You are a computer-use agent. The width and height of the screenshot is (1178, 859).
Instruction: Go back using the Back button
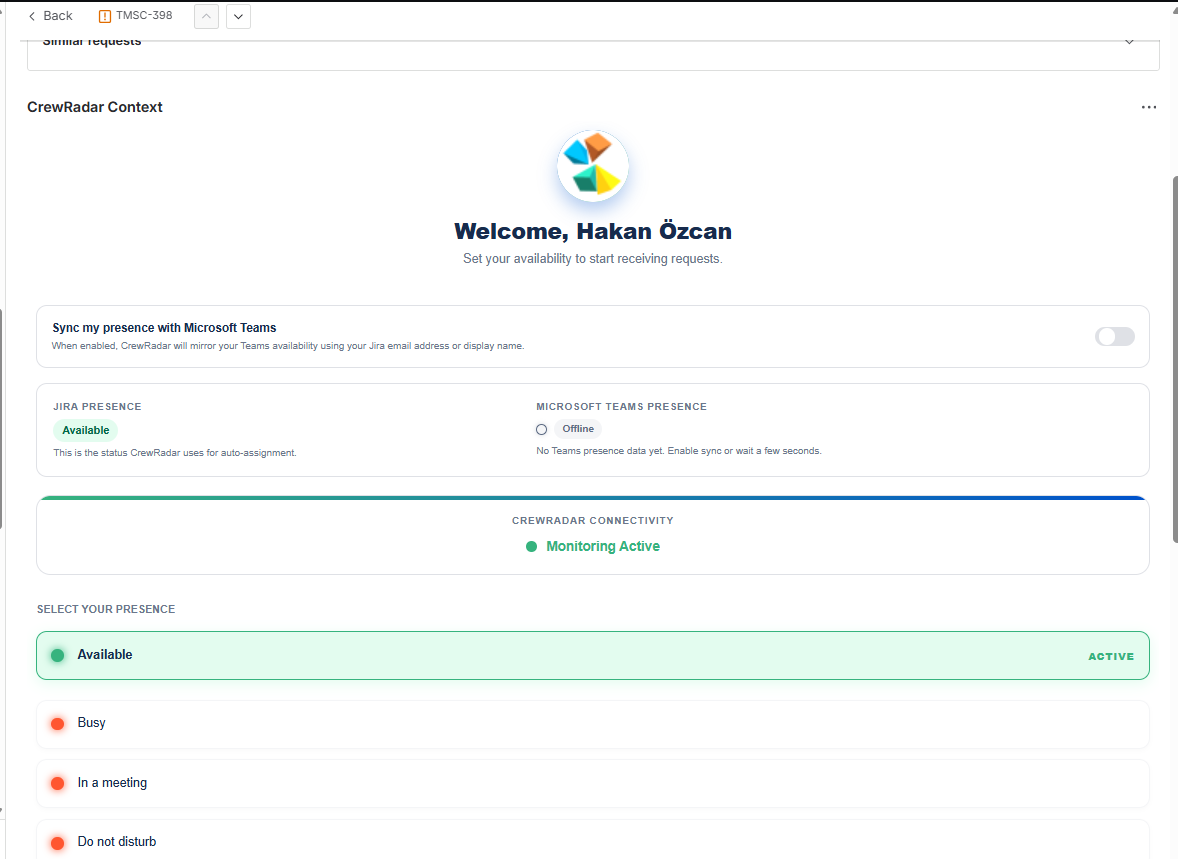tap(50, 16)
